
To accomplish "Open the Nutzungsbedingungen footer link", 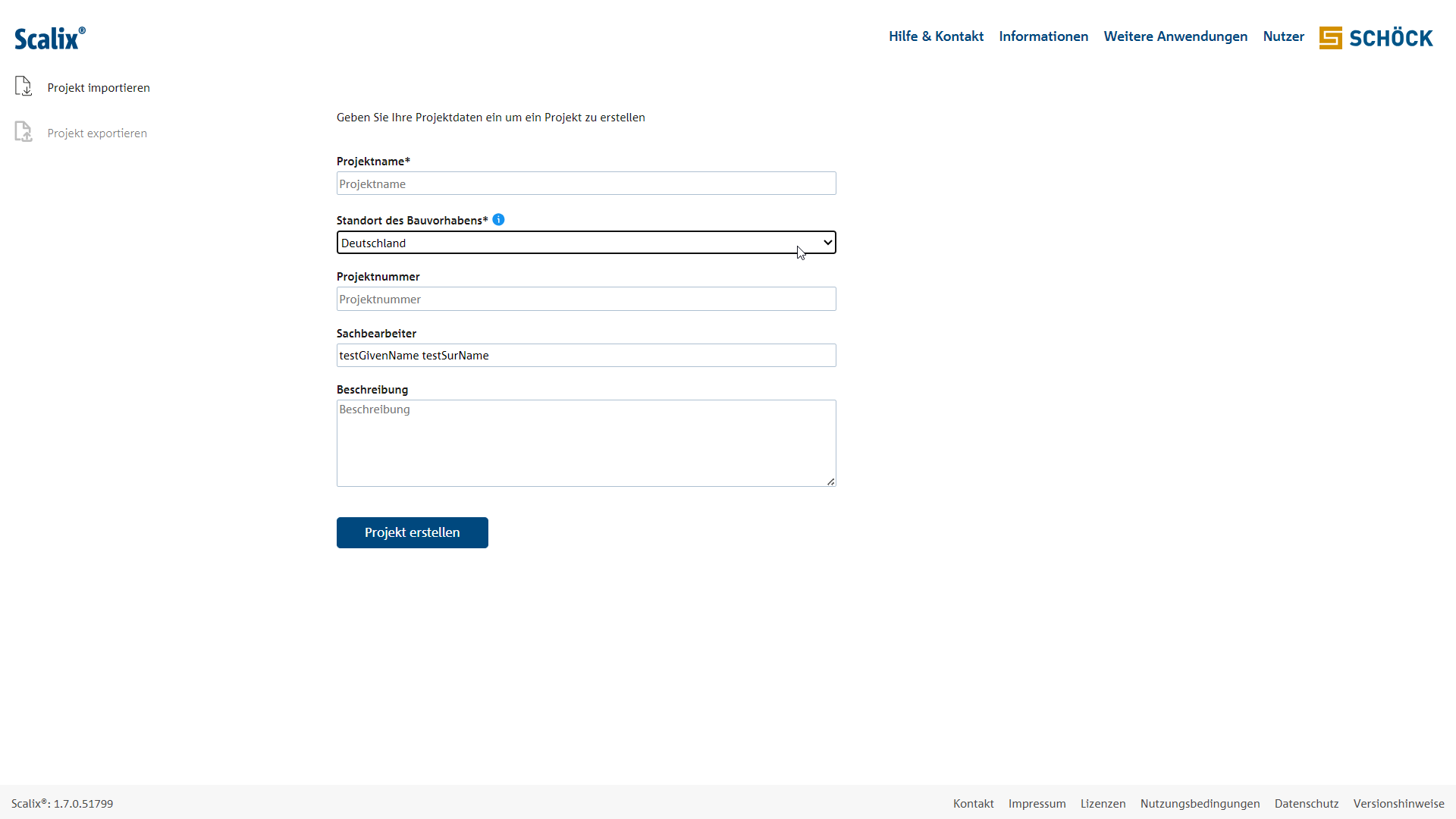I will [x=1200, y=804].
